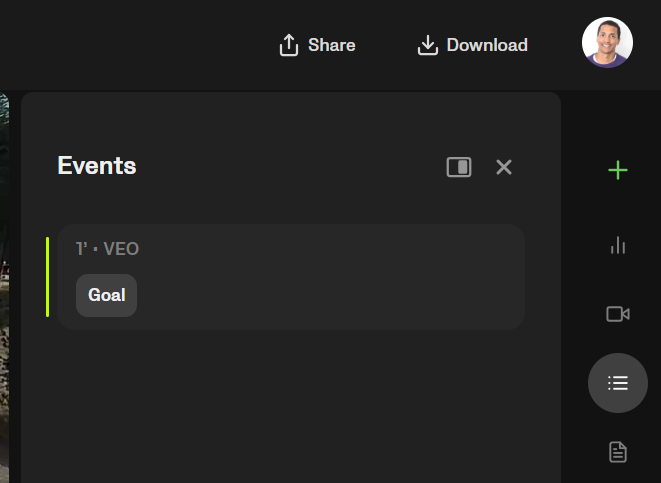Click the green plus add icon

(x=618, y=170)
